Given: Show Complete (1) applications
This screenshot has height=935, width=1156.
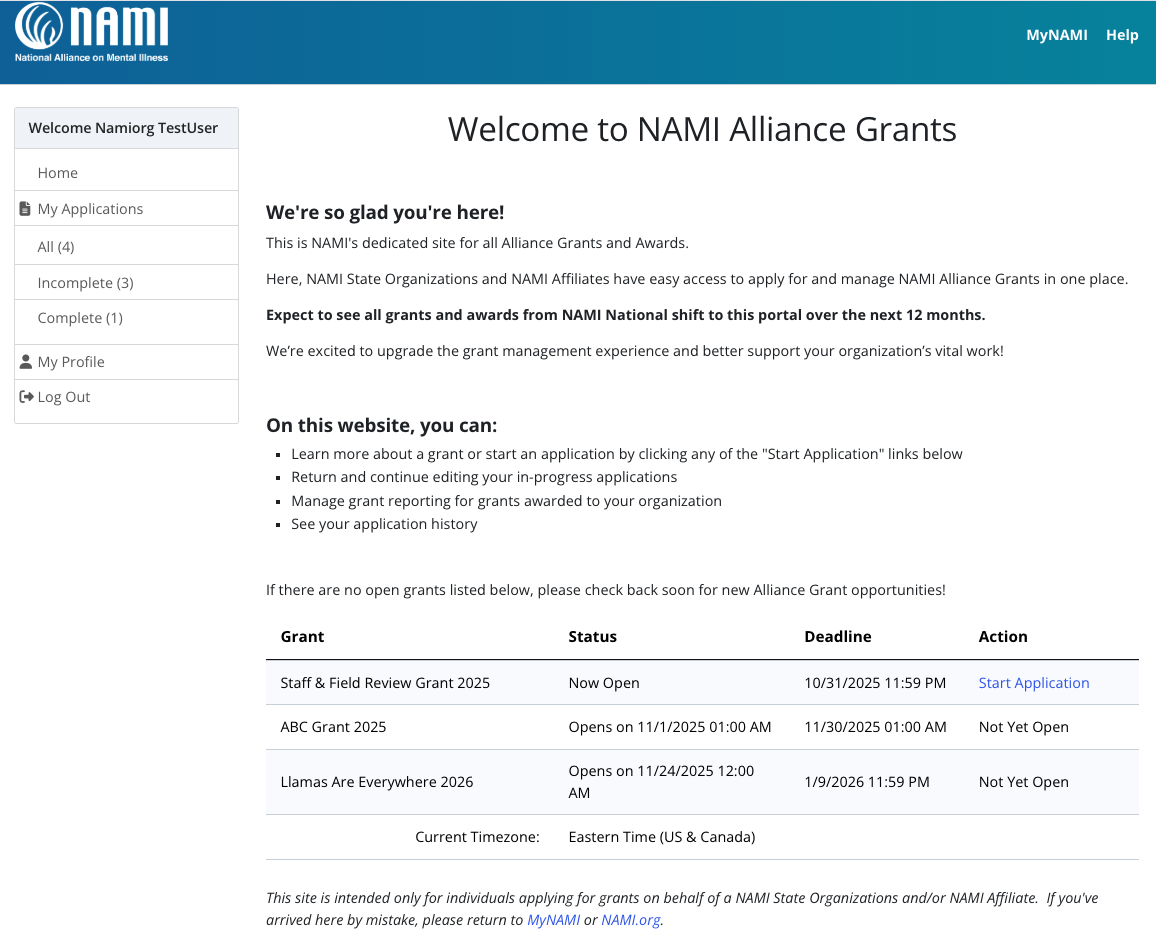Looking at the screenshot, I should (80, 318).
